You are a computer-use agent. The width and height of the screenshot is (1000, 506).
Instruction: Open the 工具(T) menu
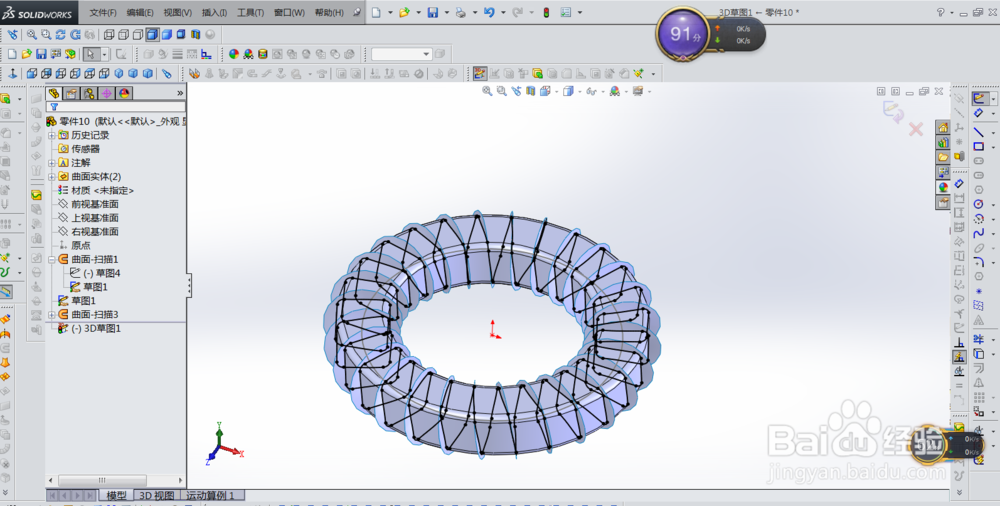point(251,12)
